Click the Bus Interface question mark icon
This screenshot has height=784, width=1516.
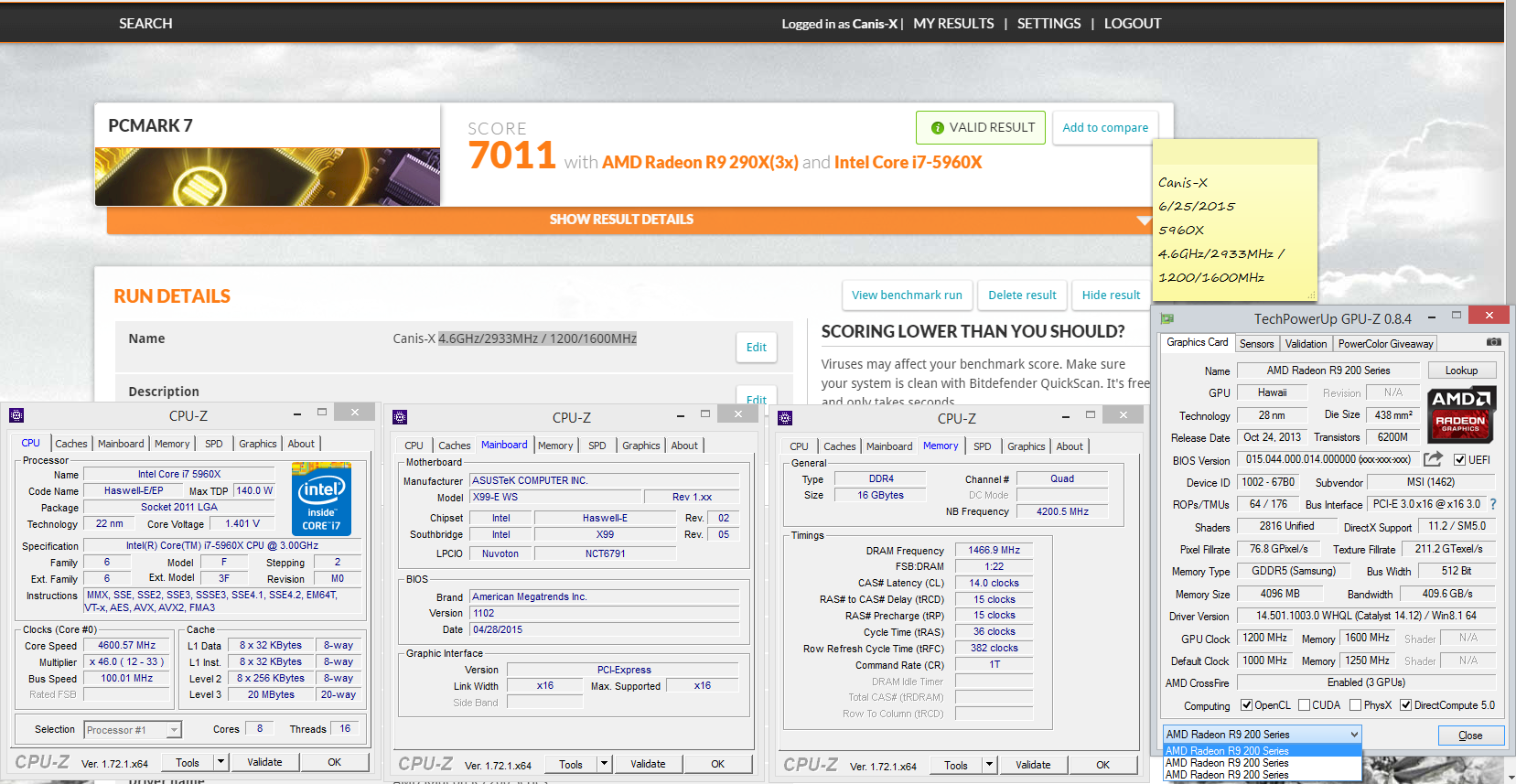tap(1493, 504)
